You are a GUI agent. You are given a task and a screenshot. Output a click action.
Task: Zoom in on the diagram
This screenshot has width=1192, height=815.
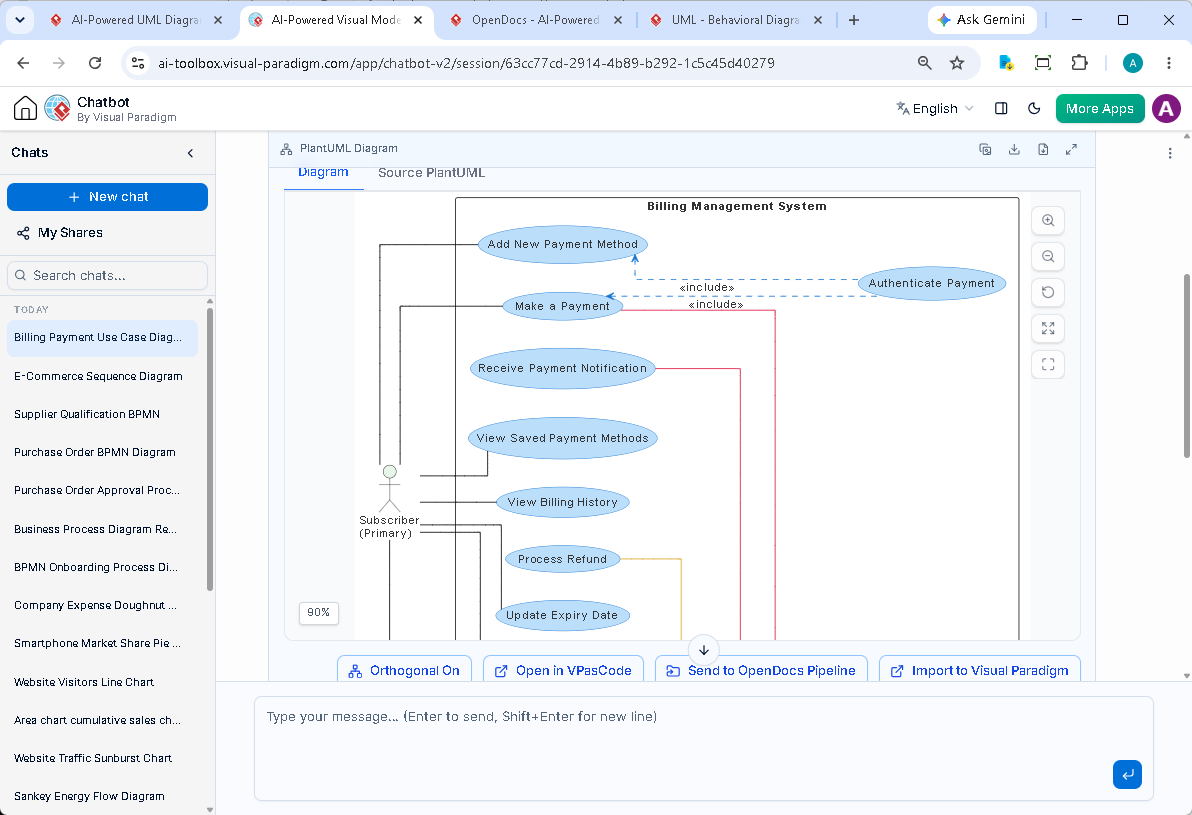click(x=1048, y=220)
